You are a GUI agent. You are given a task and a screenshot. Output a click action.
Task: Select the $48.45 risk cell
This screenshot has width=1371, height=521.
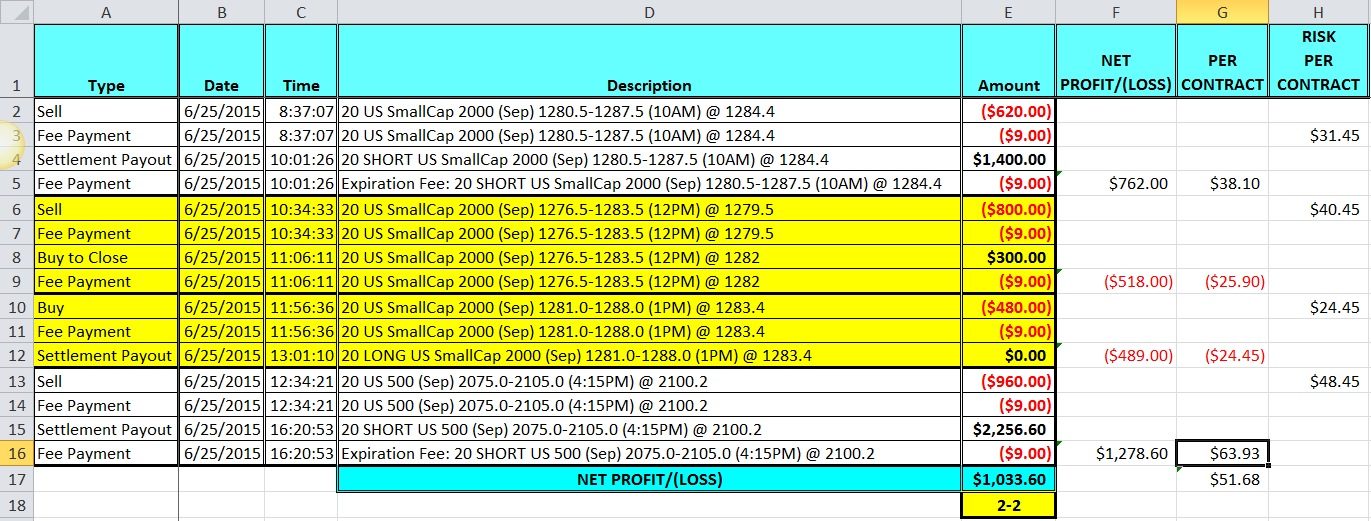coord(1319,381)
